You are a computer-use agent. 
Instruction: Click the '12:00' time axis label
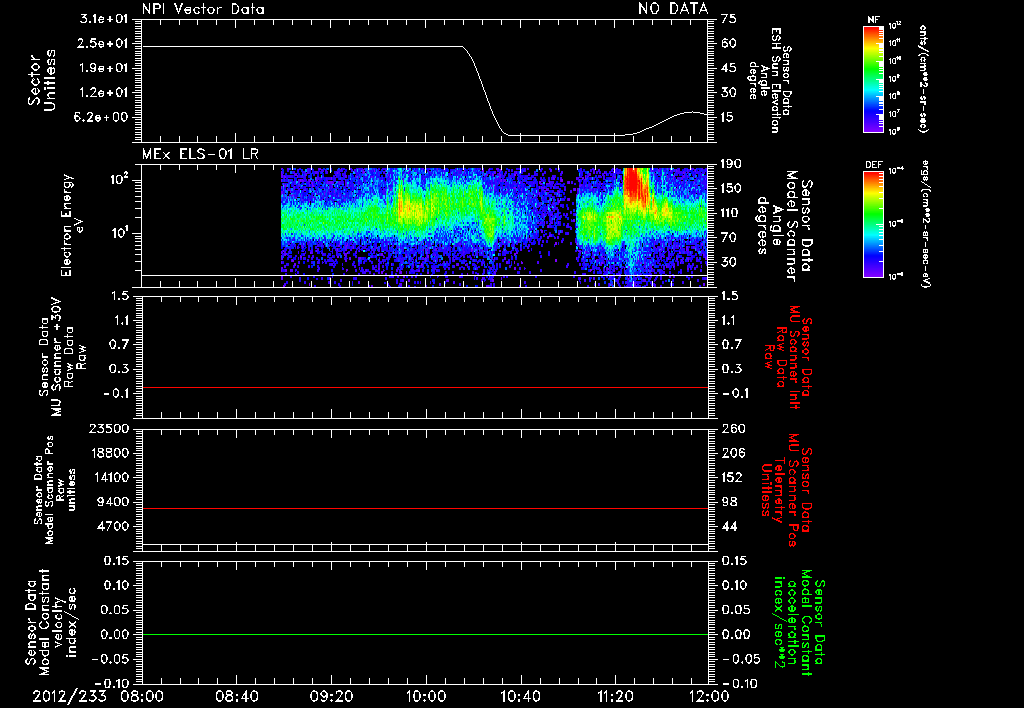[x=710, y=696]
